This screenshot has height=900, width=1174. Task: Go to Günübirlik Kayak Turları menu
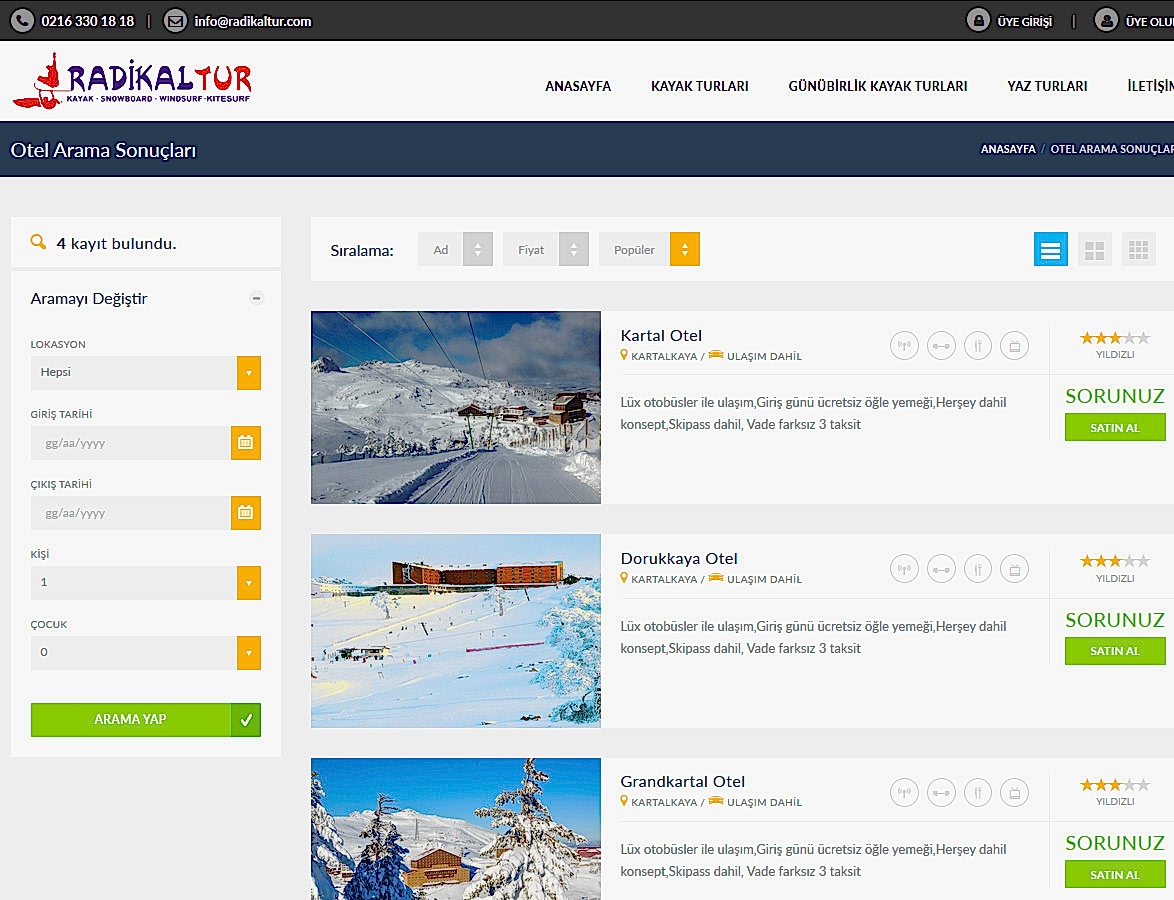[x=877, y=86]
